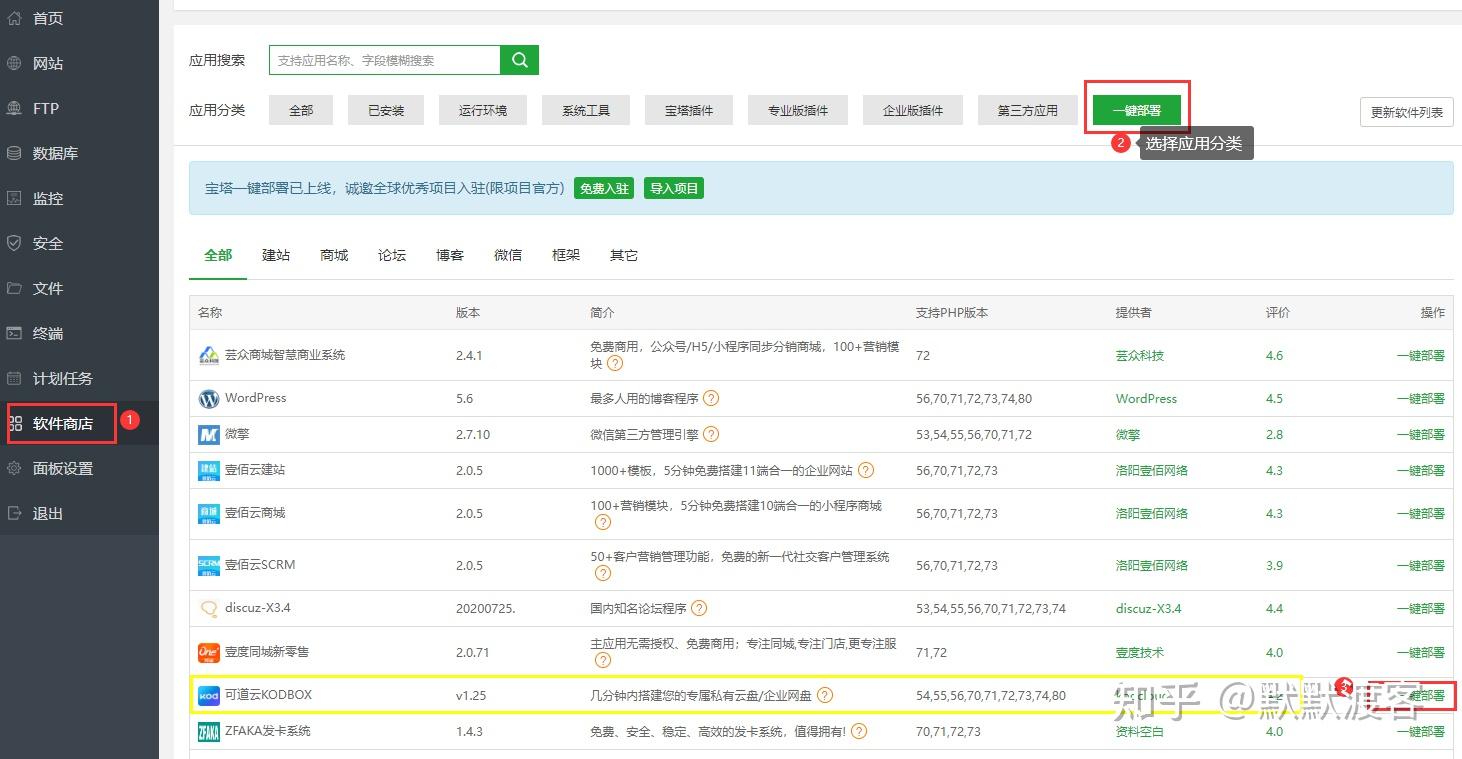The width and height of the screenshot is (1462, 759).
Task: Open the 网站 websites sidebar icon
Action: tap(14, 63)
